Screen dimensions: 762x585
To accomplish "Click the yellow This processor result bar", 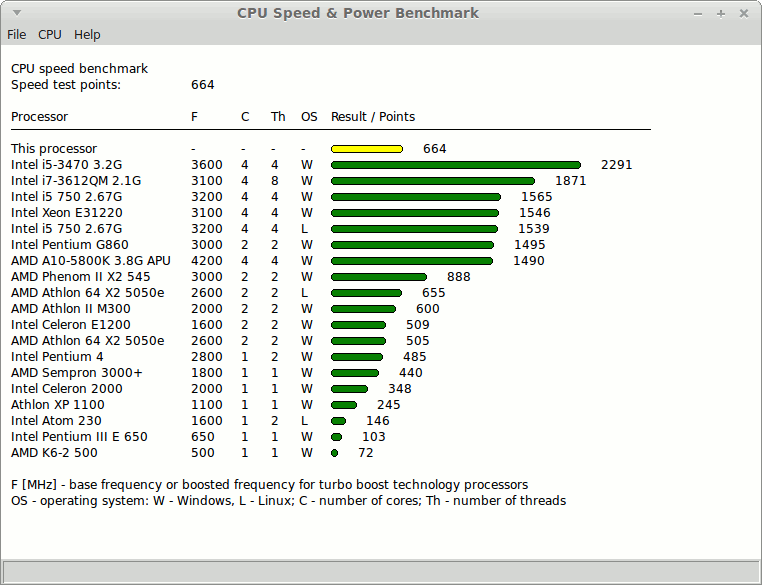I will (366, 149).
